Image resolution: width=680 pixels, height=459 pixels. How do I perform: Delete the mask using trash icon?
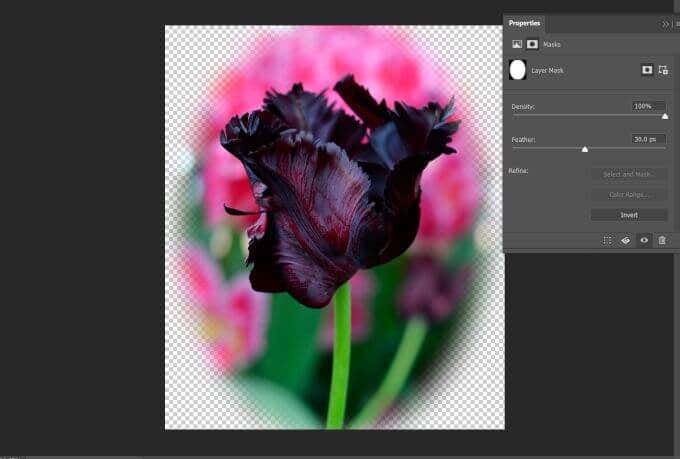(x=662, y=240)
